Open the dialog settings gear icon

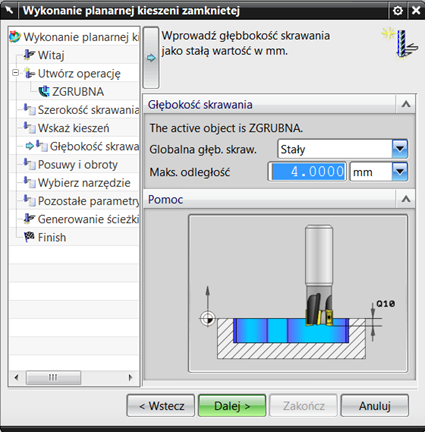398,11
